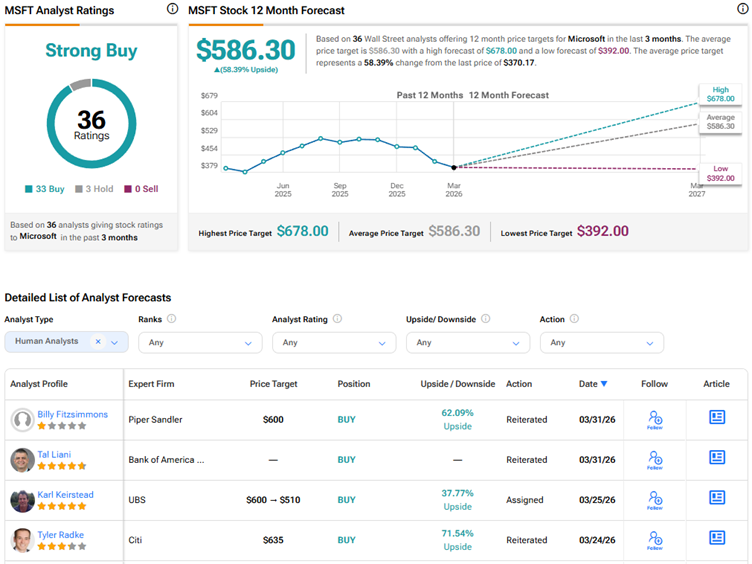The image size is (752, 564).
Task: Open article for Tyler Radke rating
Action: click(x=717, y=538)
